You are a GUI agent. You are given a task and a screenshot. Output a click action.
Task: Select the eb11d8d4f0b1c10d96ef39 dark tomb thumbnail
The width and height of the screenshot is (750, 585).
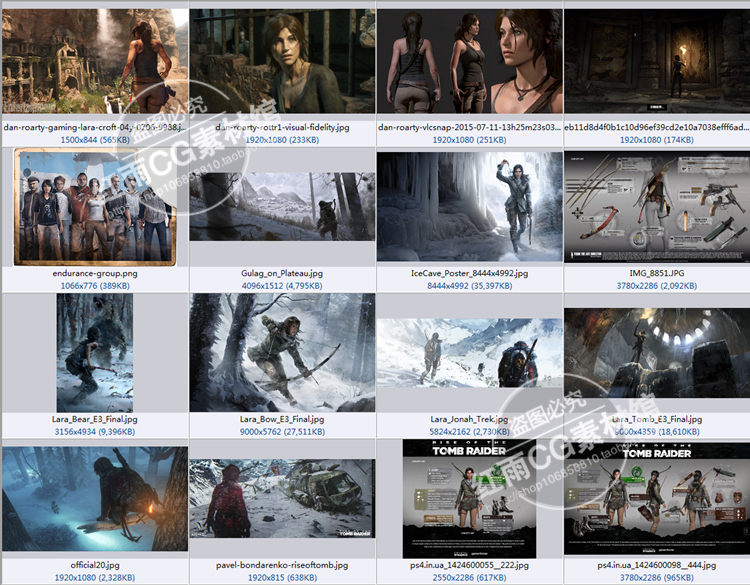pyautogui.click(x=657, y=61)
